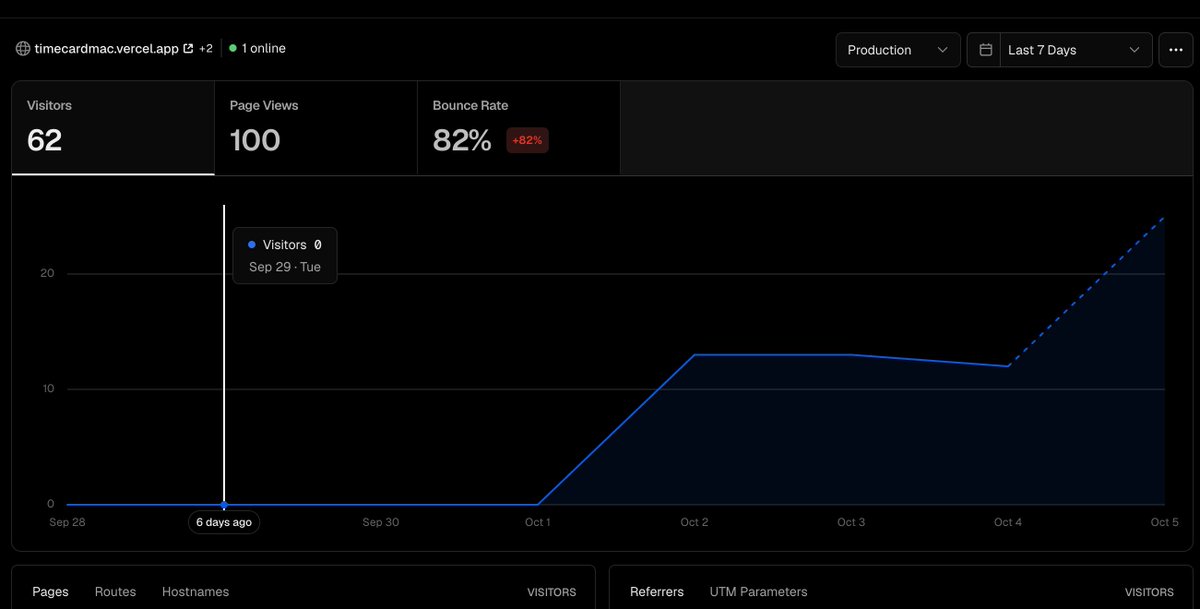View the 1 online indicator

click(257, 48)
